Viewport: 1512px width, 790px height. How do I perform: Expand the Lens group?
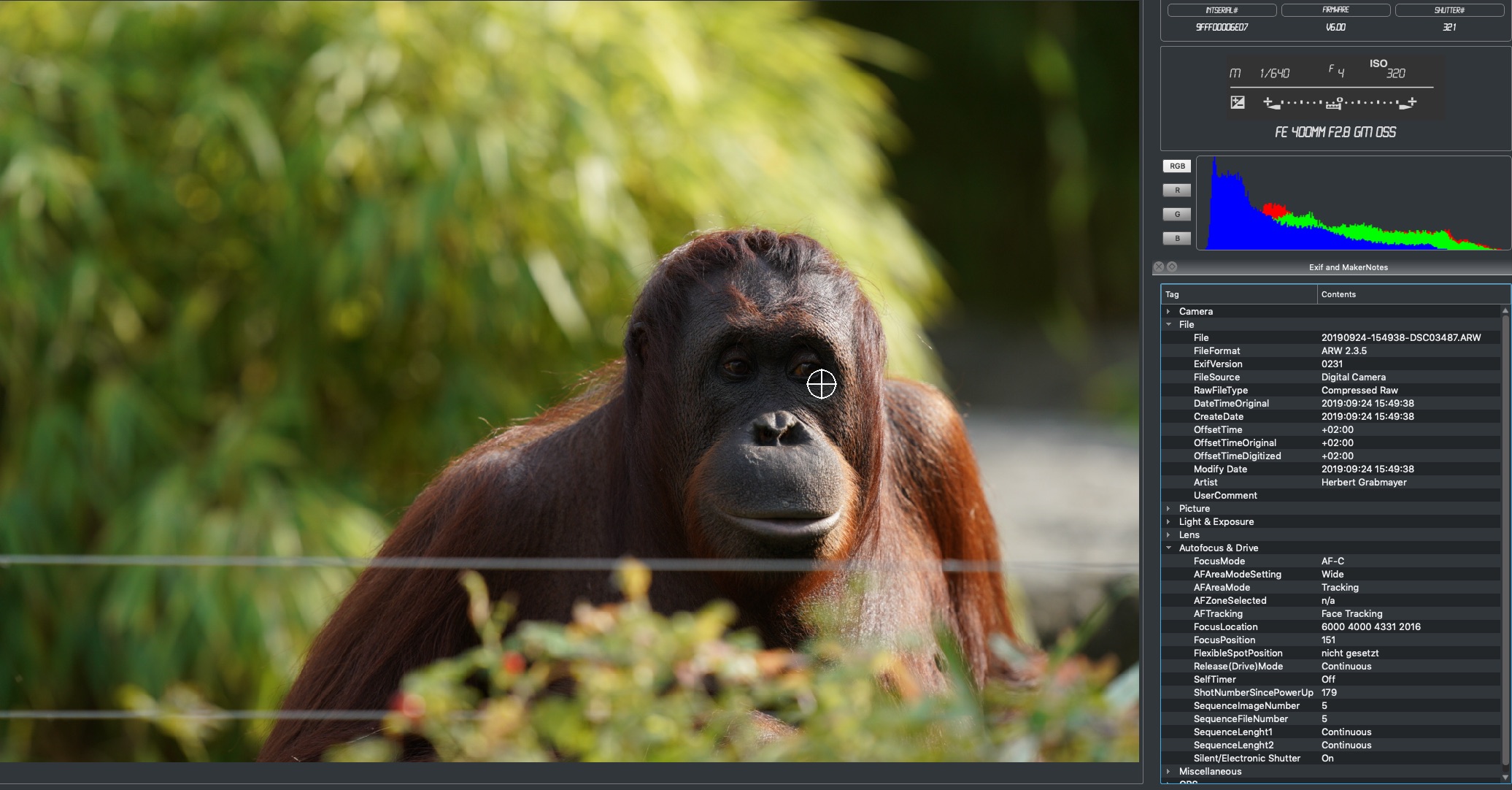pos(1168,534)
